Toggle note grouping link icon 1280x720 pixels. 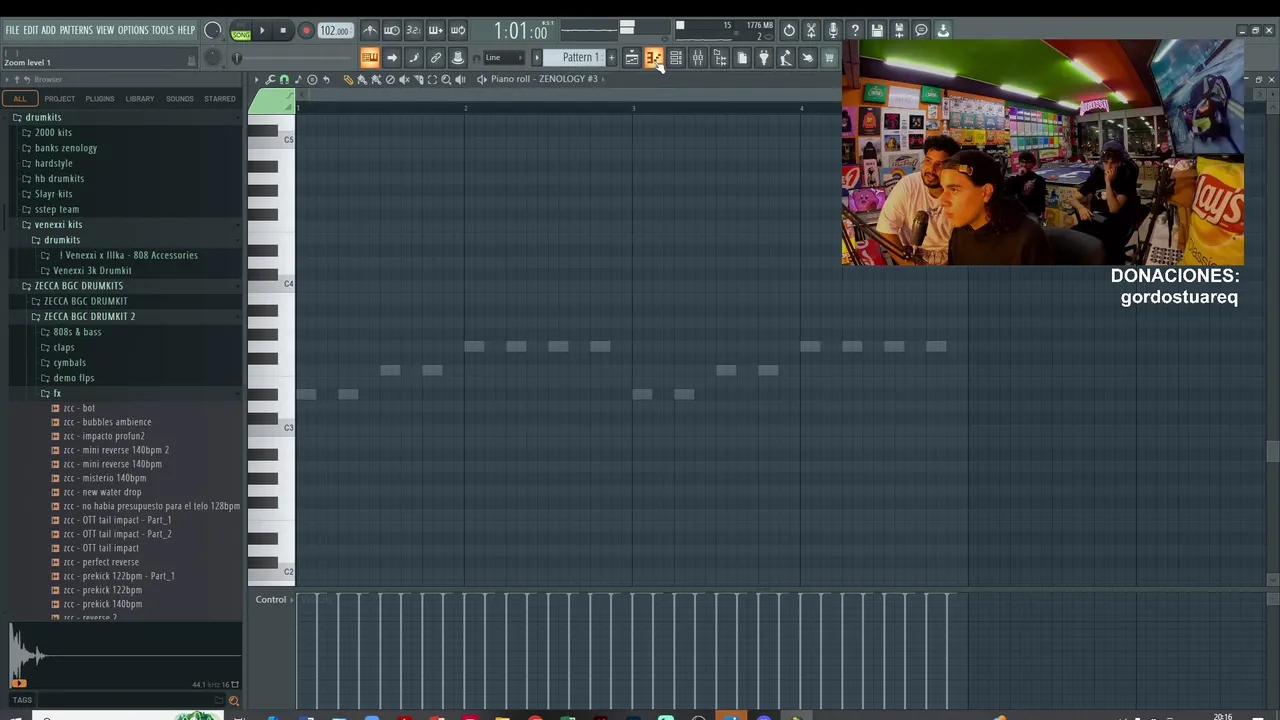[436, 58]
